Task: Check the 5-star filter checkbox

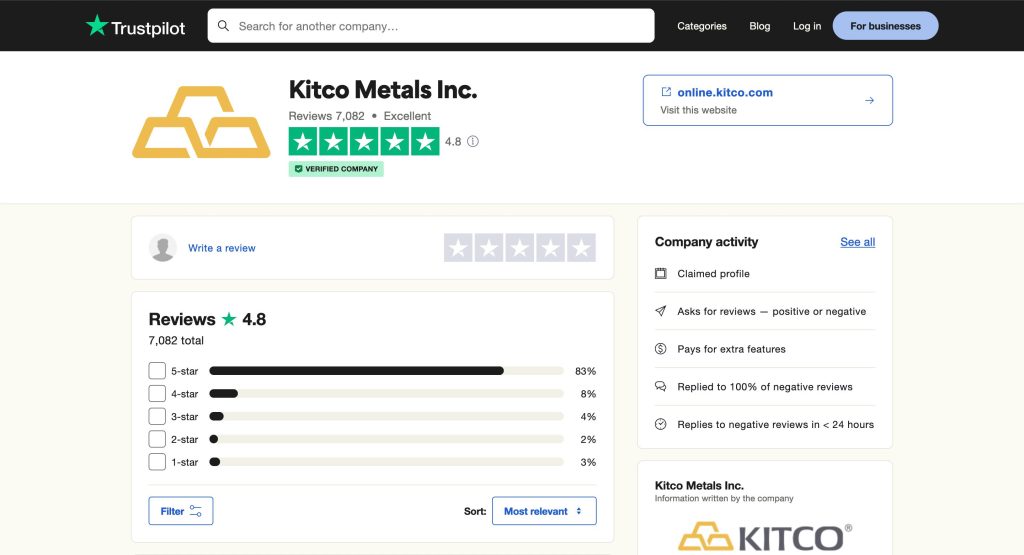Action: point(157,371)
